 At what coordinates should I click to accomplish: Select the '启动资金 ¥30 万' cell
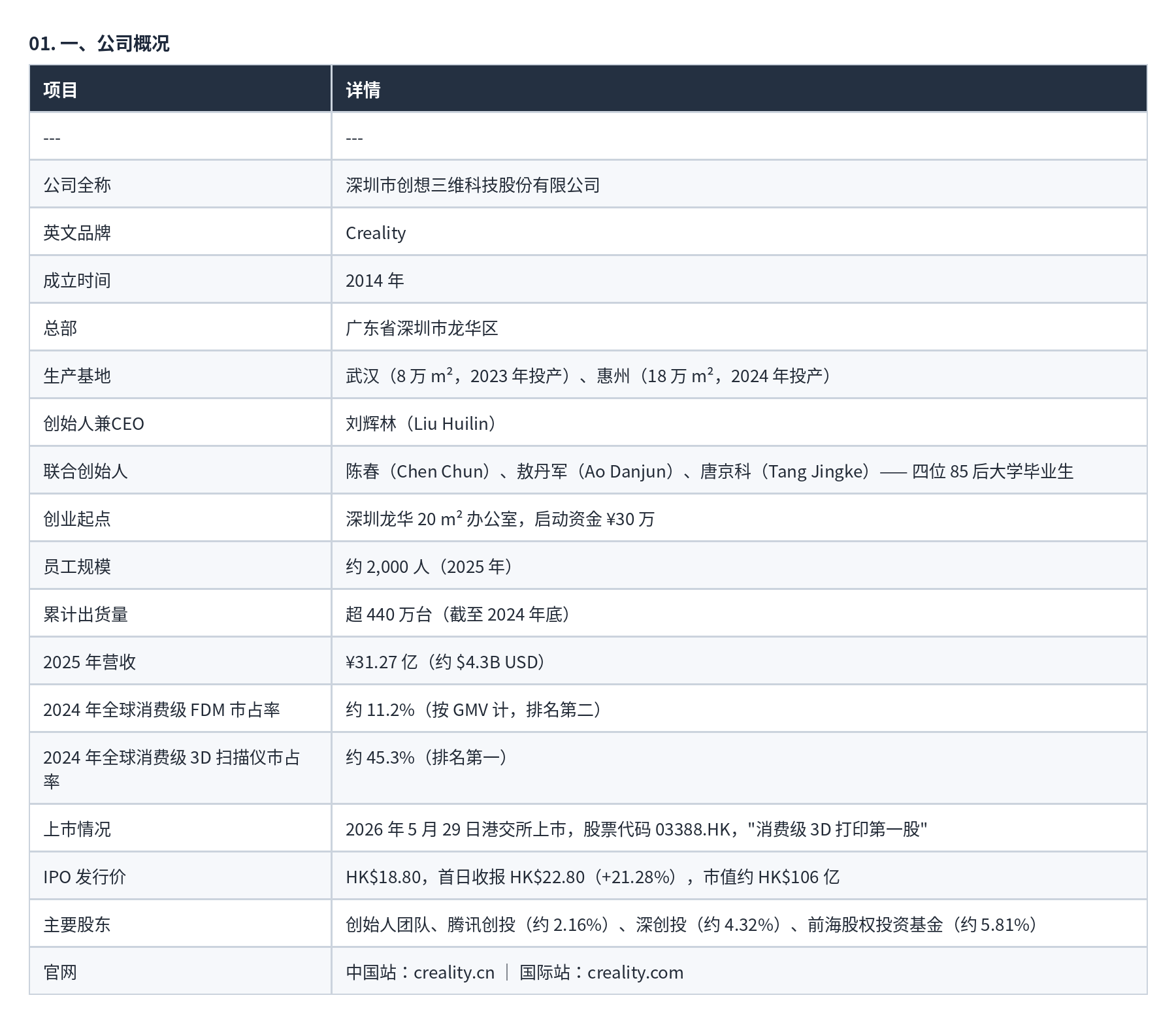[x=739, y=518]
